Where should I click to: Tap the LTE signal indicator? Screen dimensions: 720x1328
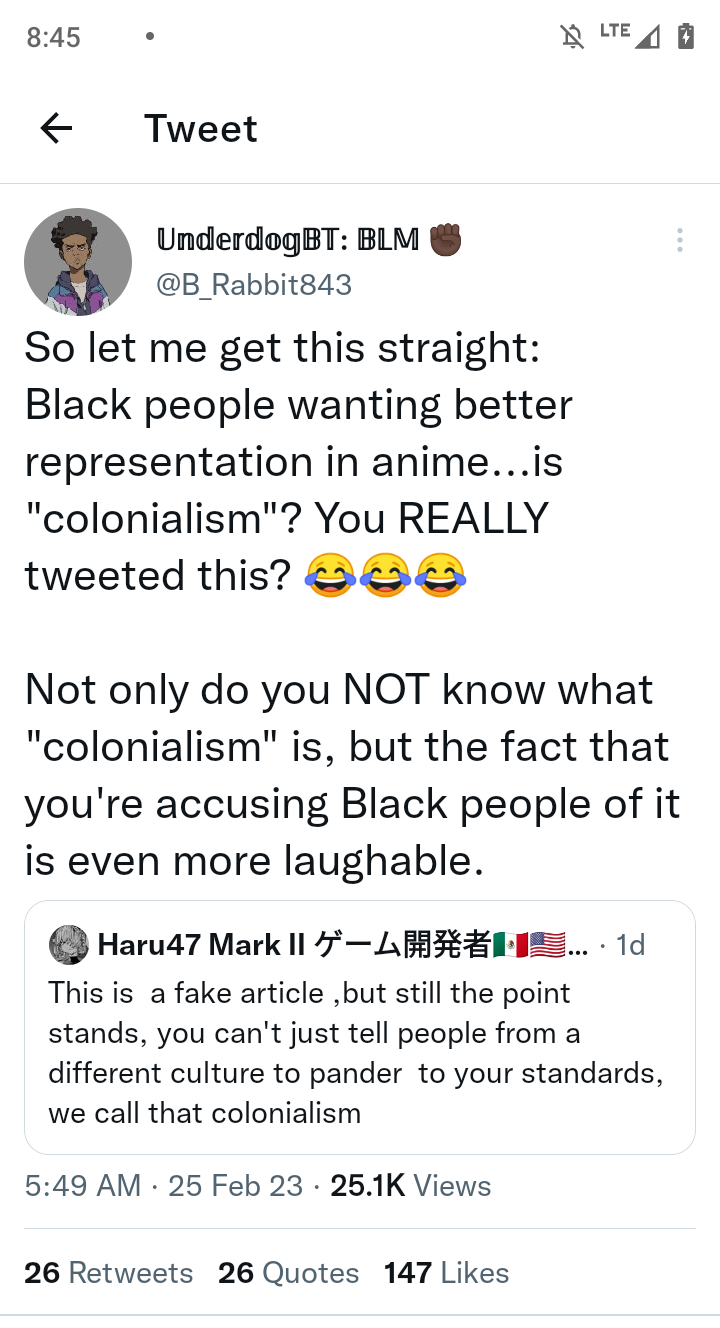point(630,35)
